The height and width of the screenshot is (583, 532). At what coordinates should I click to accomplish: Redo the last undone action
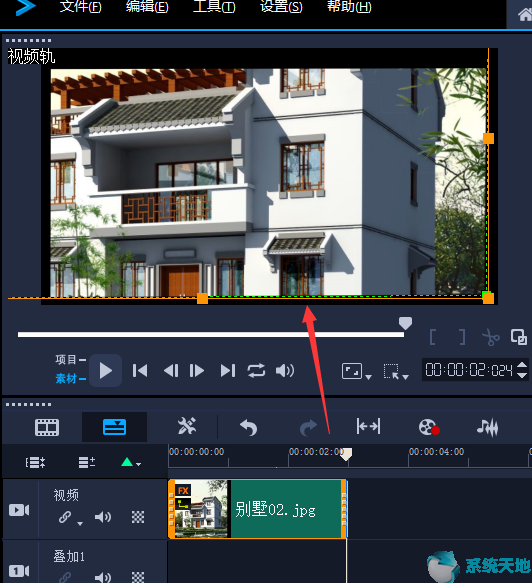308,427
